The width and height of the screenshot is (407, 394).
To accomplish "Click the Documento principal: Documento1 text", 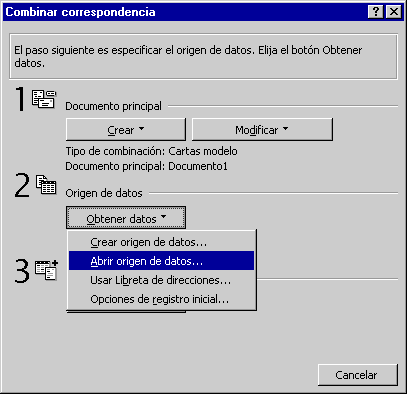I will (146, 166).
